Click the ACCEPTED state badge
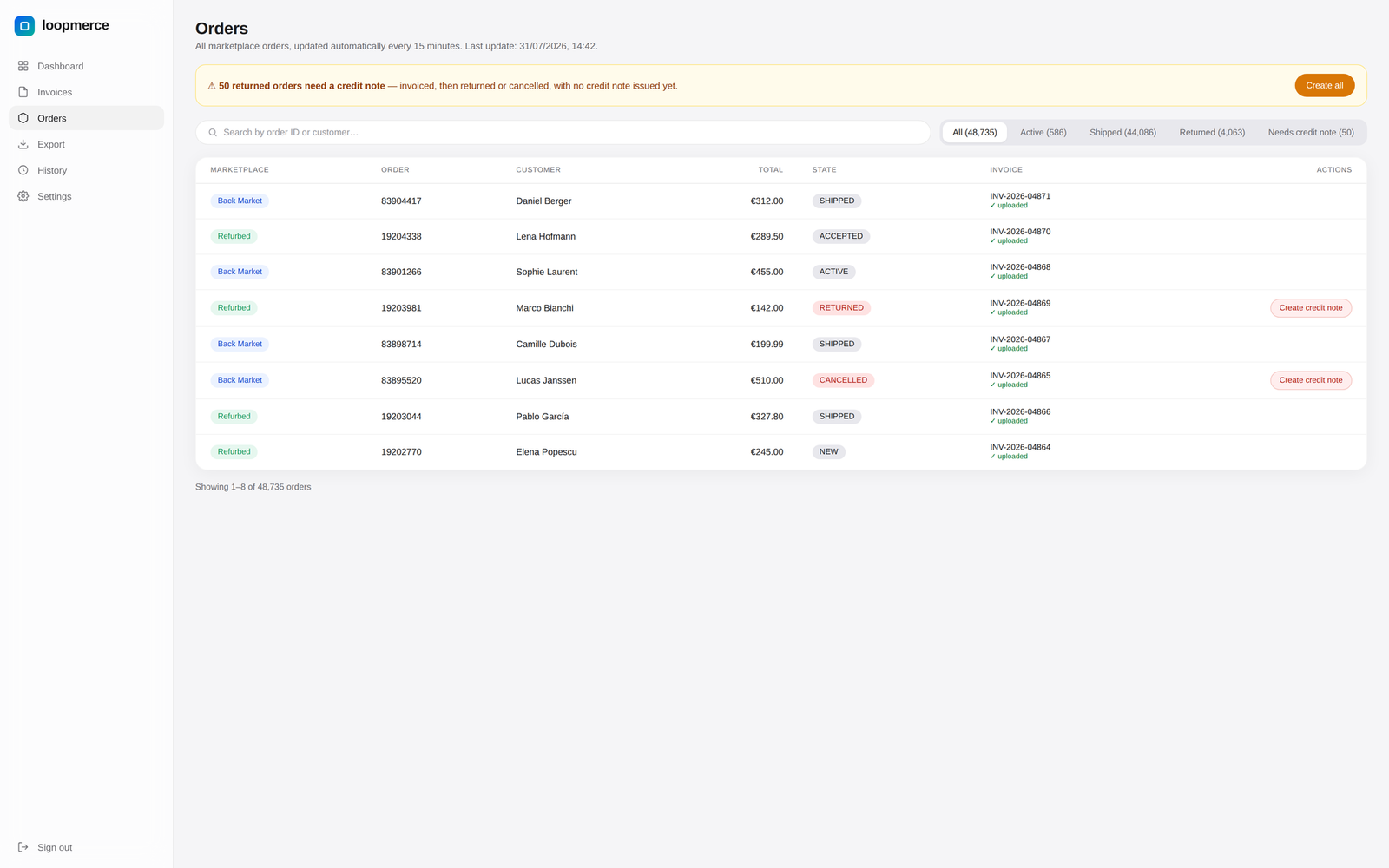 point(841,236)
